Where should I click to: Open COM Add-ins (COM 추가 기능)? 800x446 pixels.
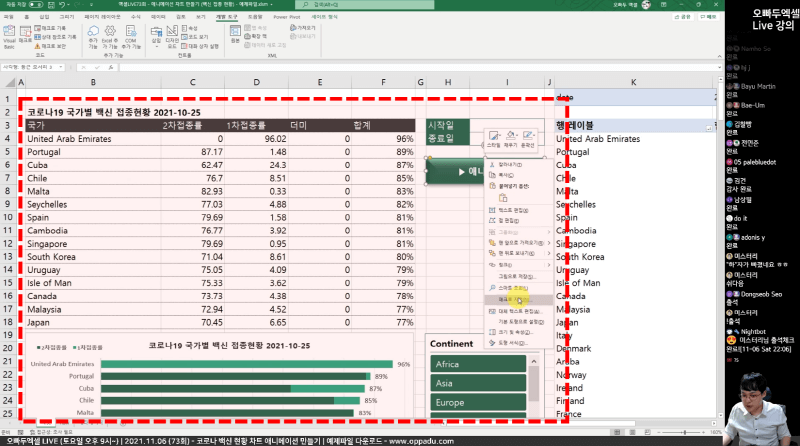[x=131, y=36]
